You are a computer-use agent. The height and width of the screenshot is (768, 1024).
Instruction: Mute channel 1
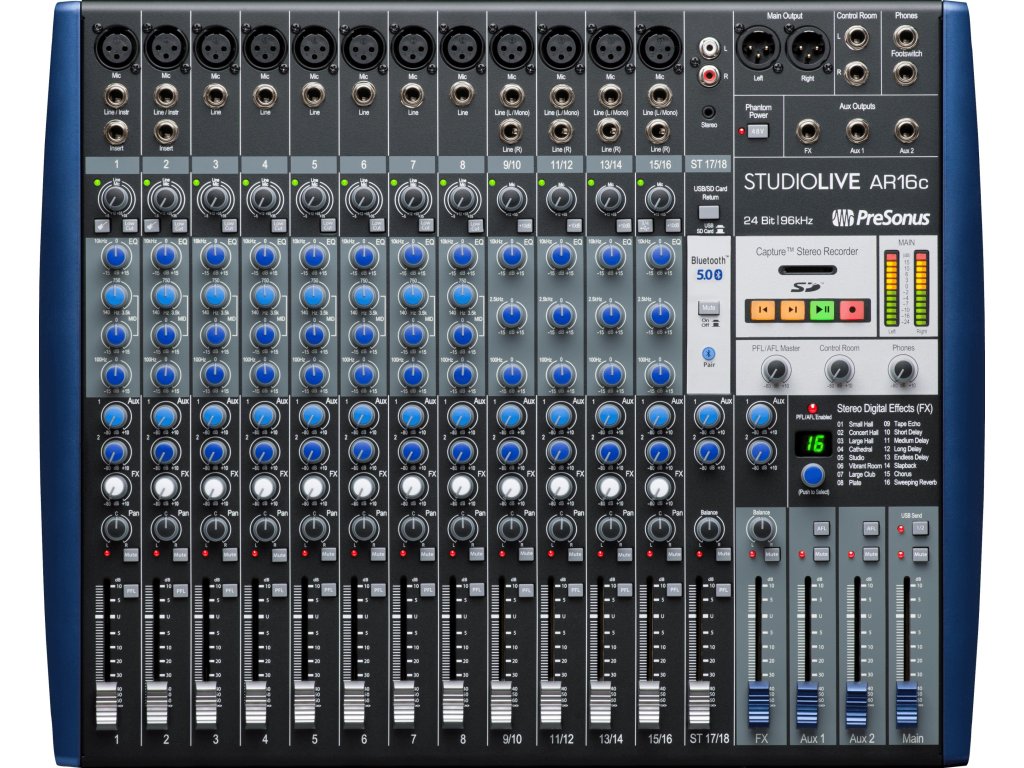click(130, 554)
